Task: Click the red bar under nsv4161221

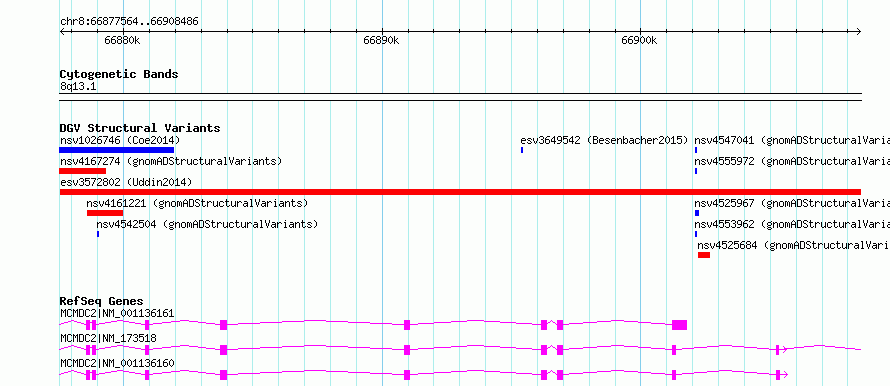Action: point(105,213)
